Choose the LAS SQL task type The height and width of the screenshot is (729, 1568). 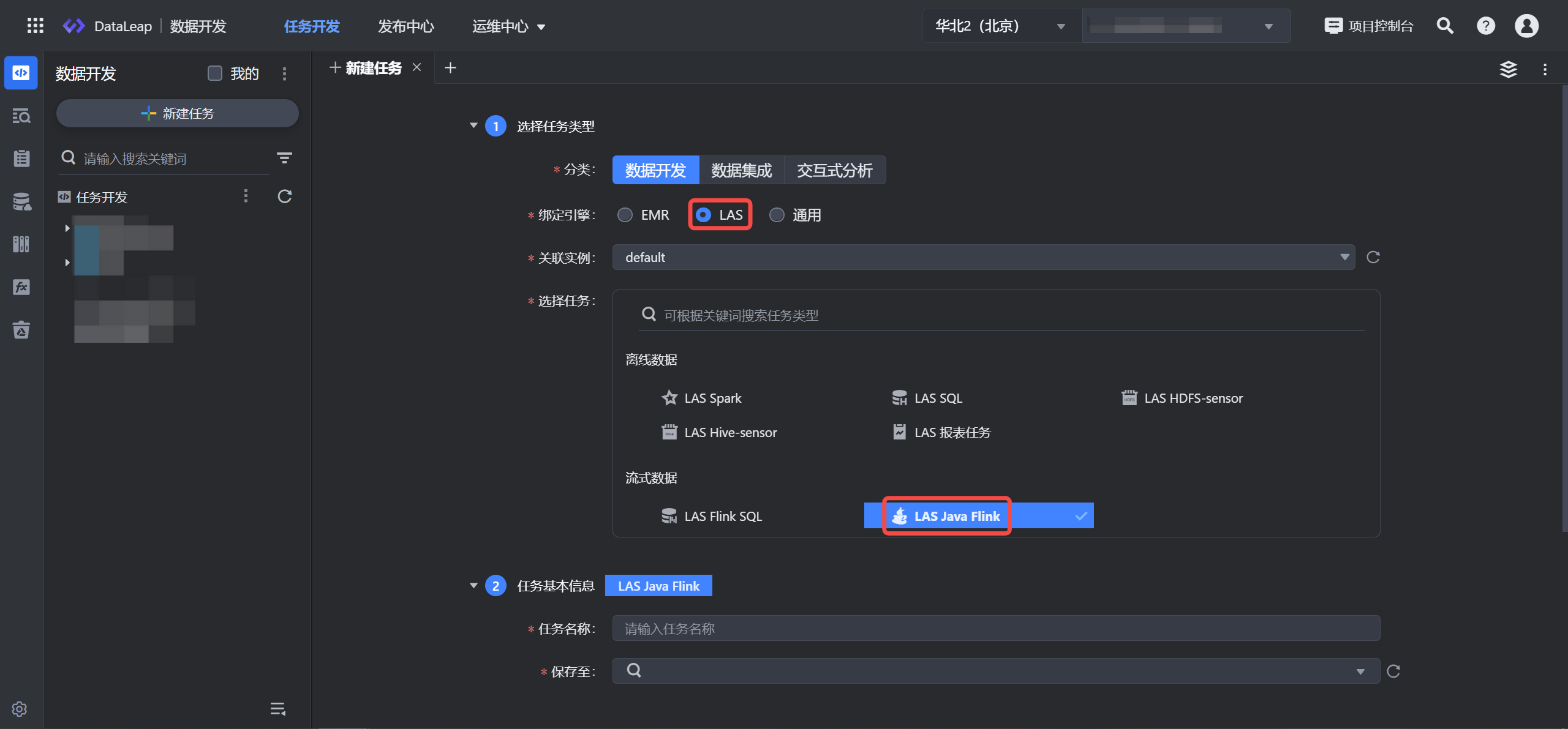pyautogui.click(x=927, y=398)
